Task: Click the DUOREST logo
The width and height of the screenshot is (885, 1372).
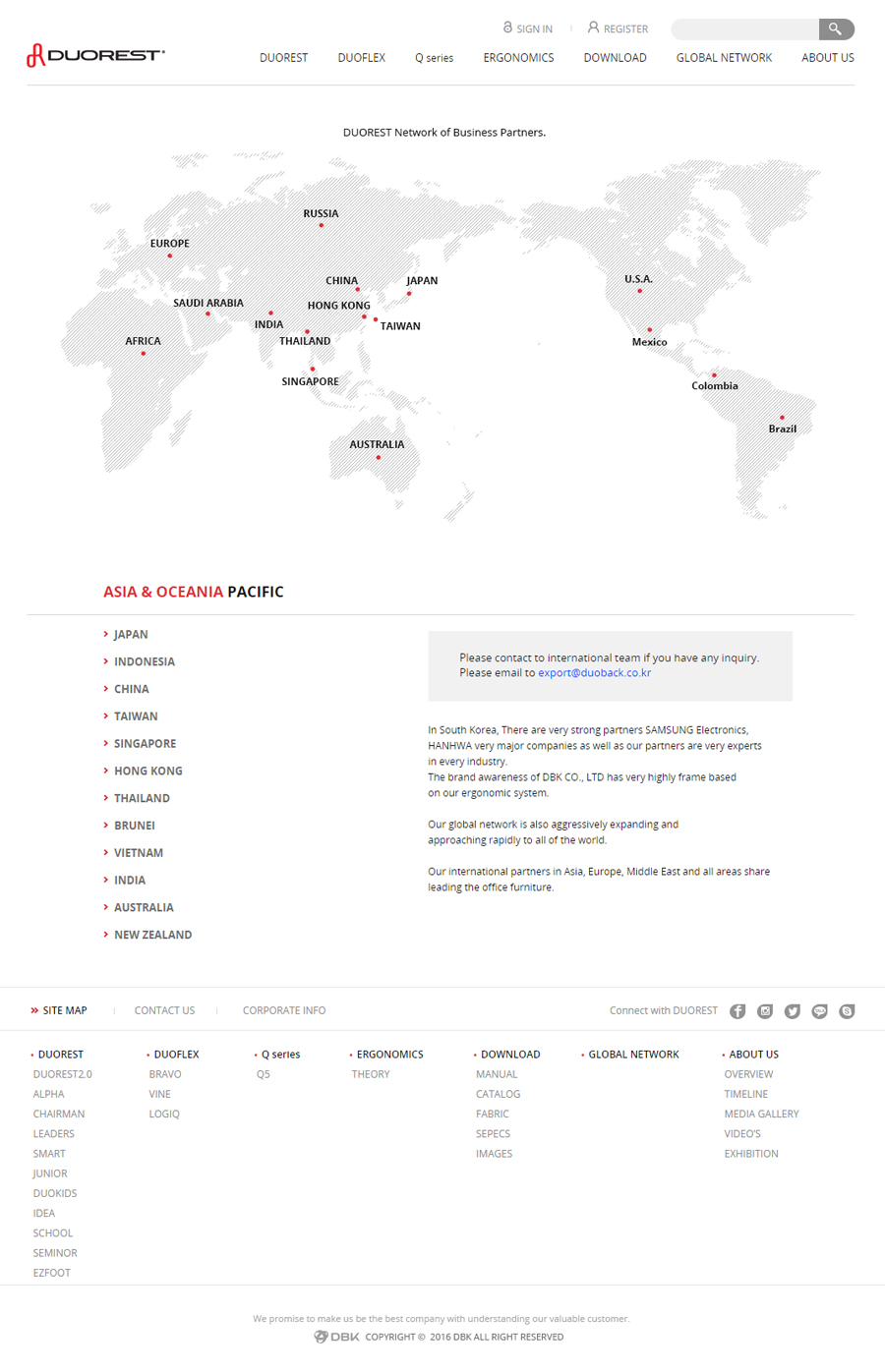Action: (x=95, y=55)
